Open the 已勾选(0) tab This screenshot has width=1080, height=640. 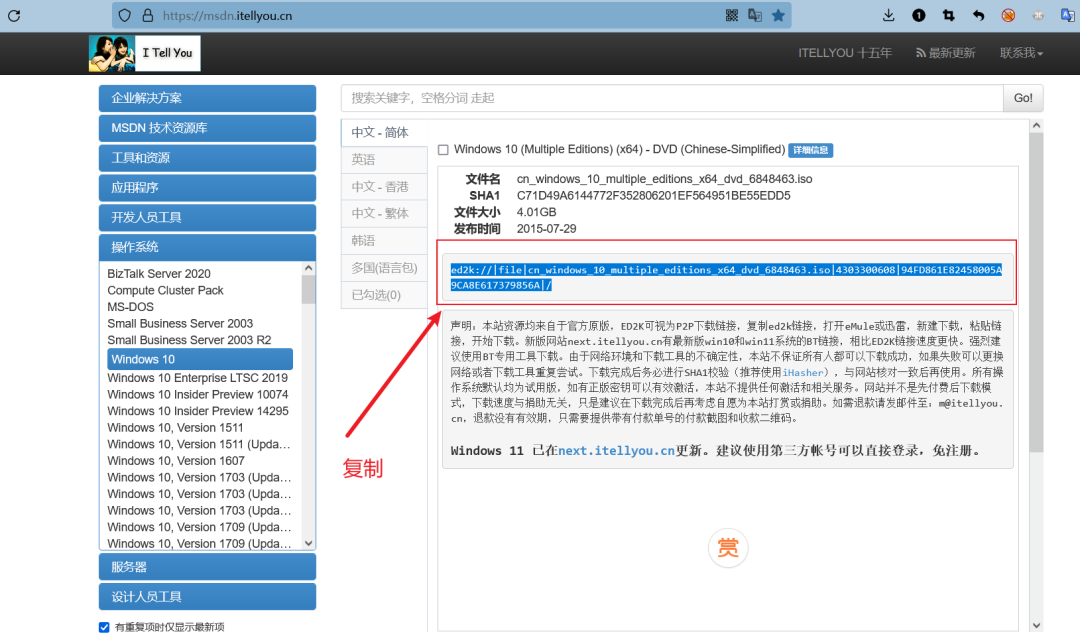tap(384, 295)
